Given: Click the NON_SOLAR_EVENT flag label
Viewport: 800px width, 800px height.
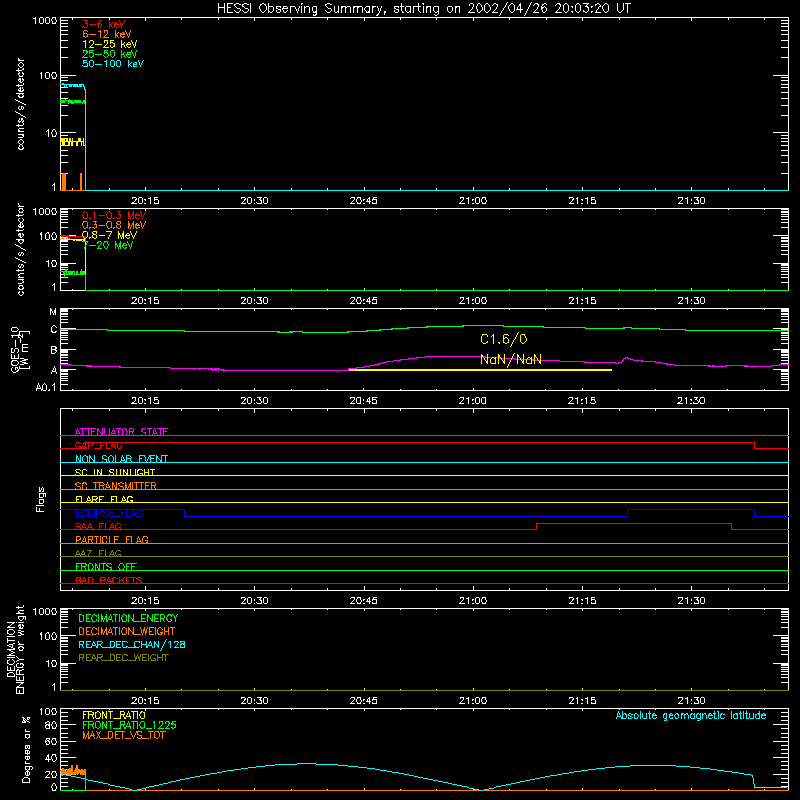Looking at the screenshot, I should point(121,459).
